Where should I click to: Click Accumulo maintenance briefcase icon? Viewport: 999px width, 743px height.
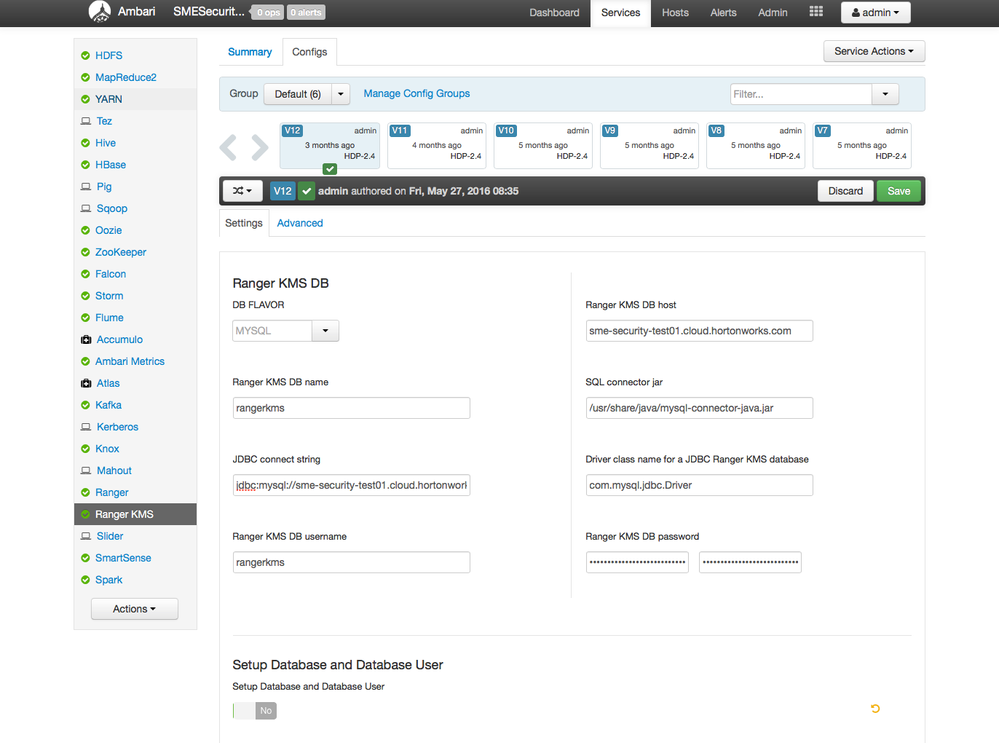[x=86, y=340]
